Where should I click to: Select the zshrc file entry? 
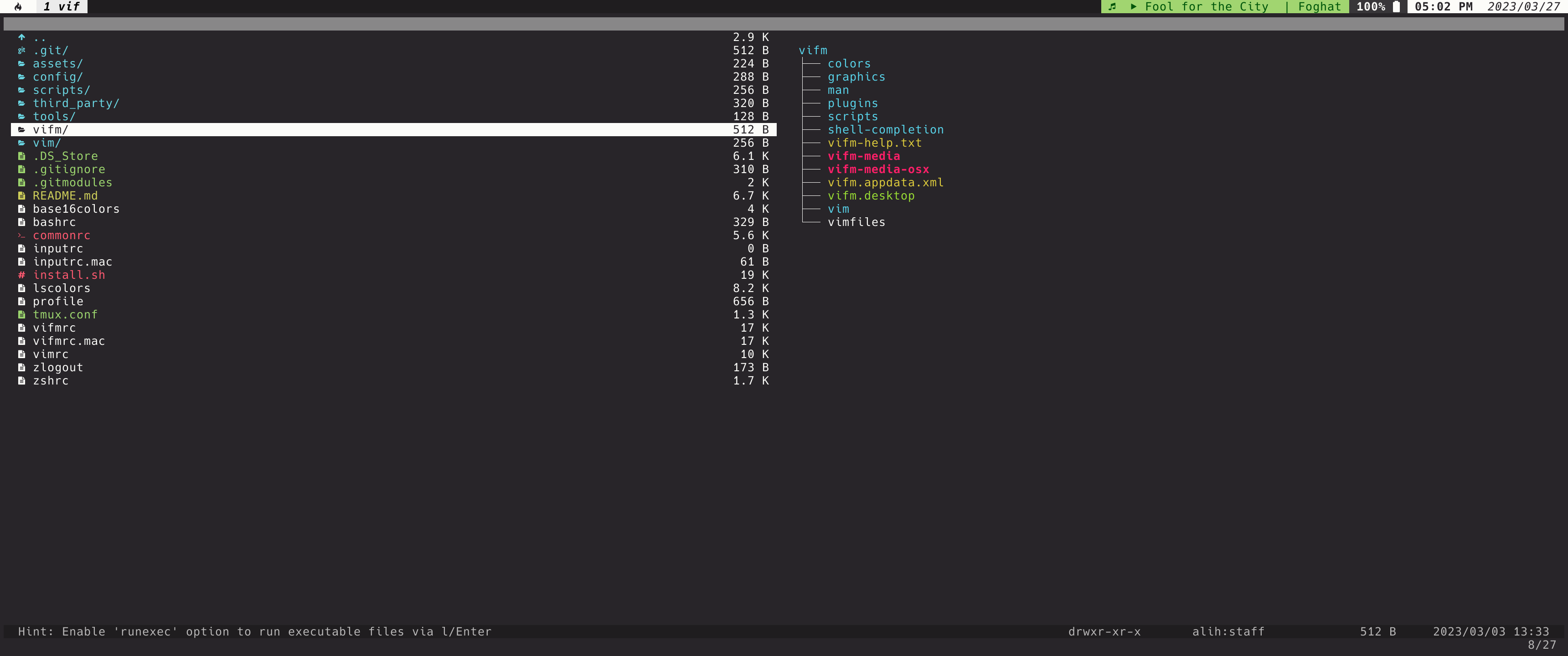pos(51,380)
